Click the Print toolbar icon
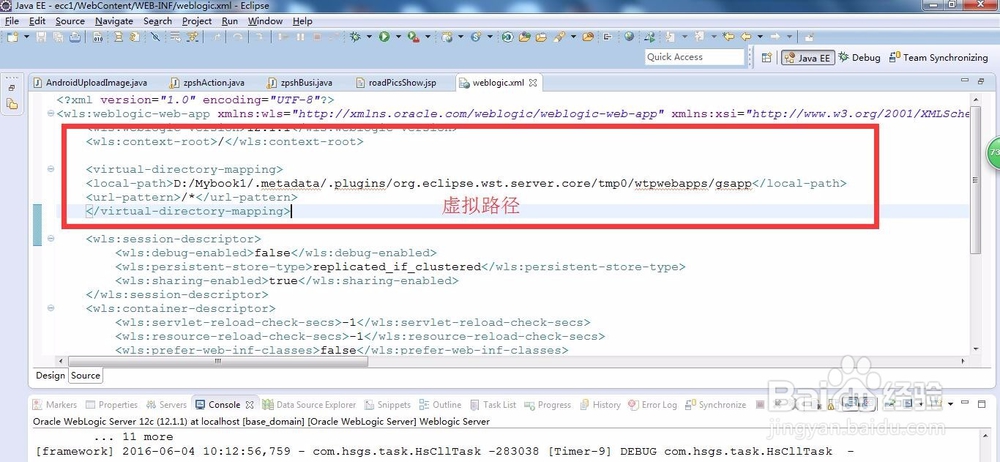The height and width of the screenshot is (462, 1000). click(75, 37)
